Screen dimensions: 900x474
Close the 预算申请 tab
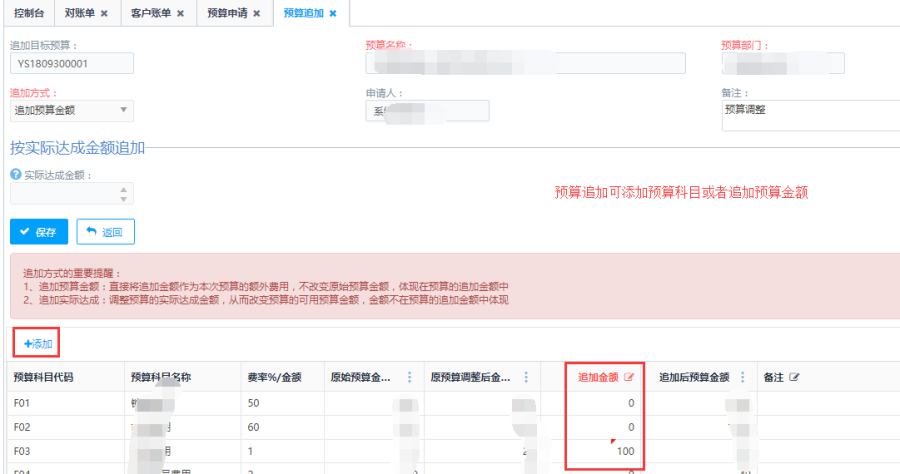coord(256,14)
